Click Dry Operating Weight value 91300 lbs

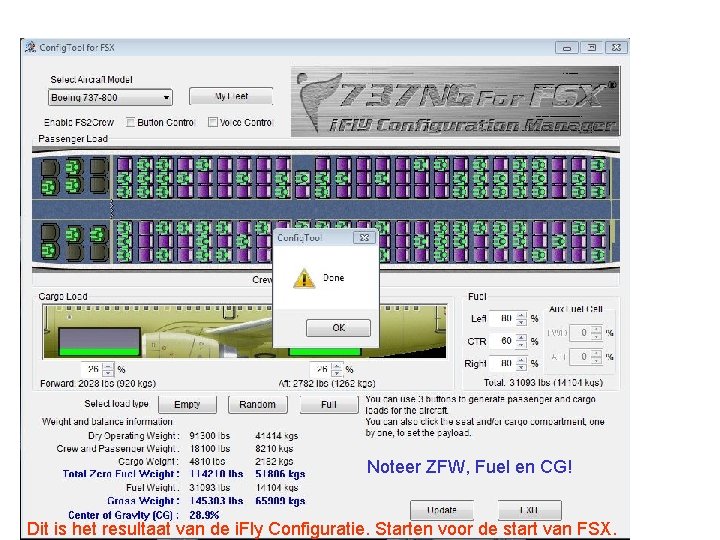pyautogui.click(x=210, y=435)
